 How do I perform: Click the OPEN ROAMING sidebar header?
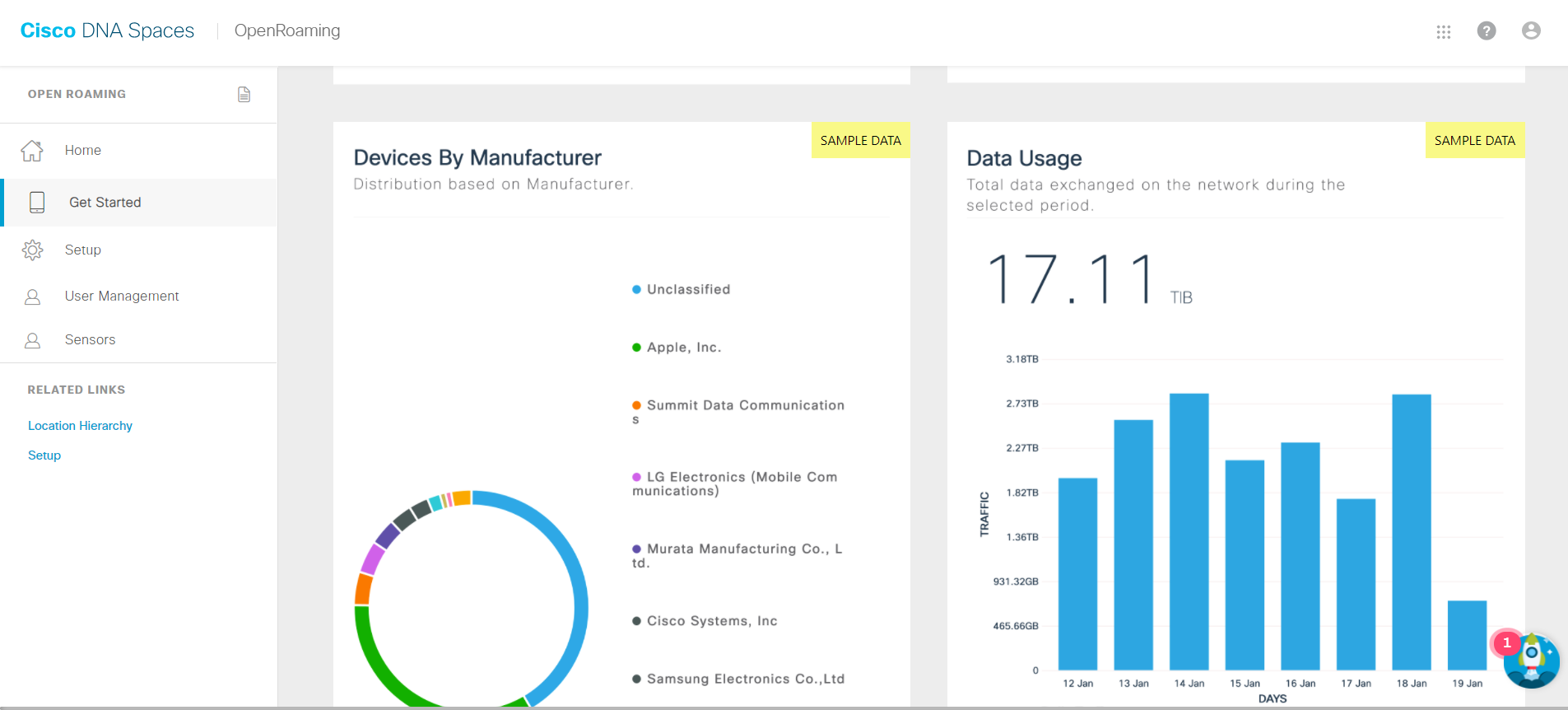click(77, 94)
